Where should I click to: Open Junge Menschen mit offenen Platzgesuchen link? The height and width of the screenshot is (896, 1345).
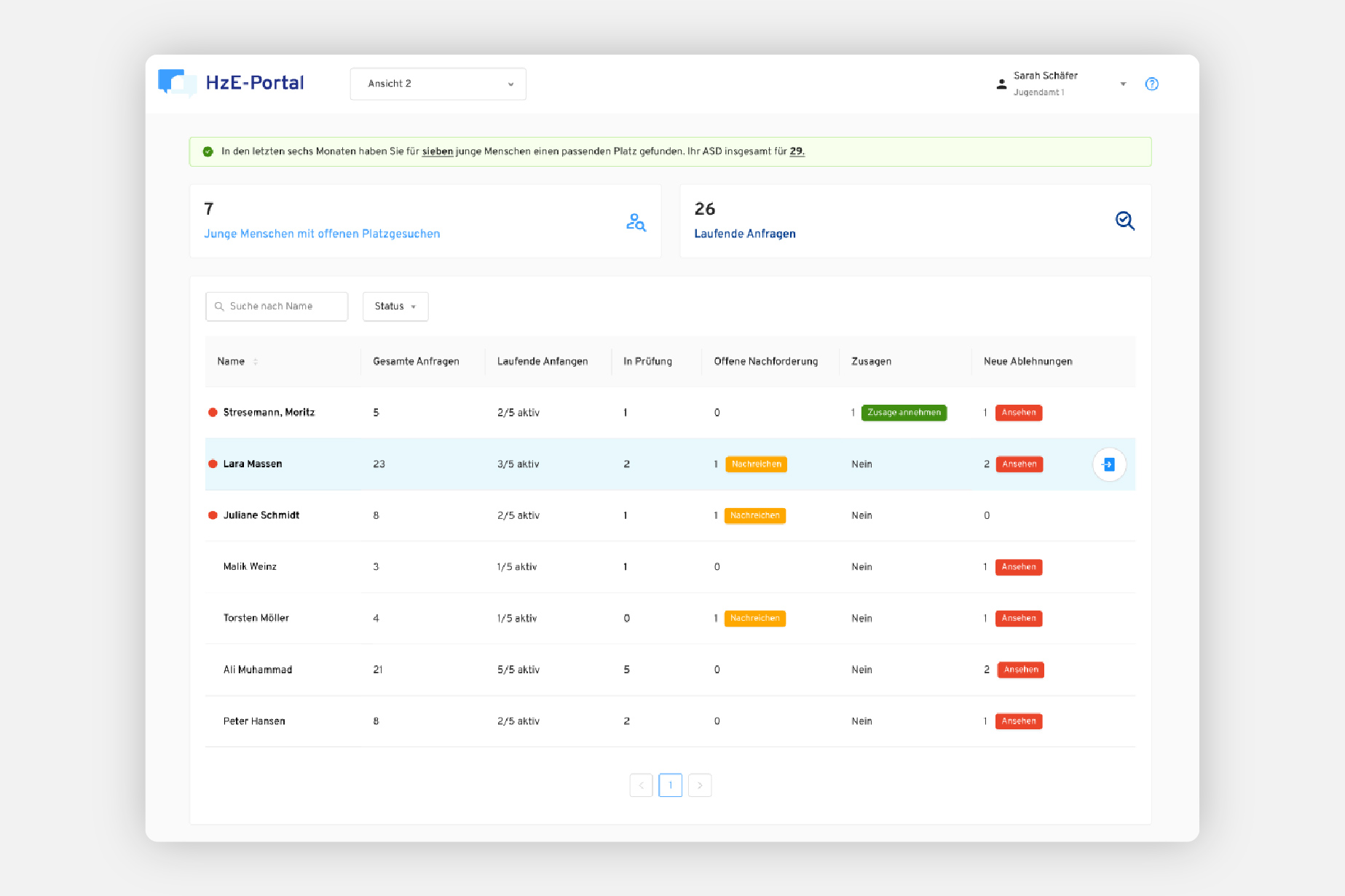coord(322,234)
